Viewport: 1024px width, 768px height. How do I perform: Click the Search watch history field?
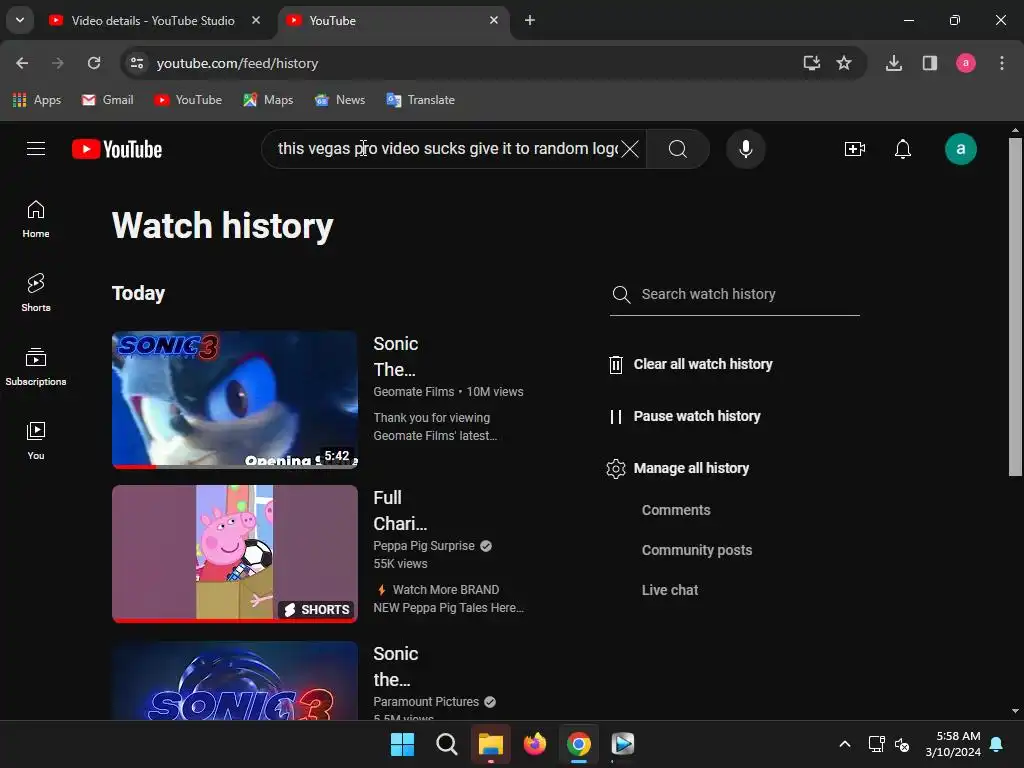tap(735, 295)
